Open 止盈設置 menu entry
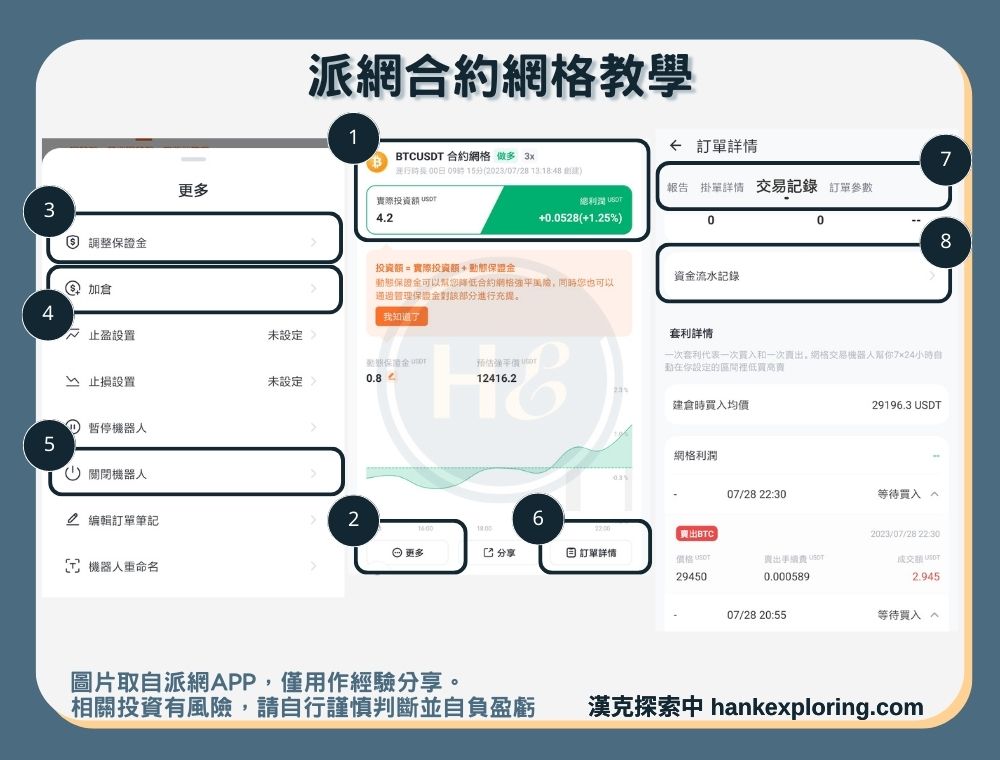 click(x=193, y=335)
